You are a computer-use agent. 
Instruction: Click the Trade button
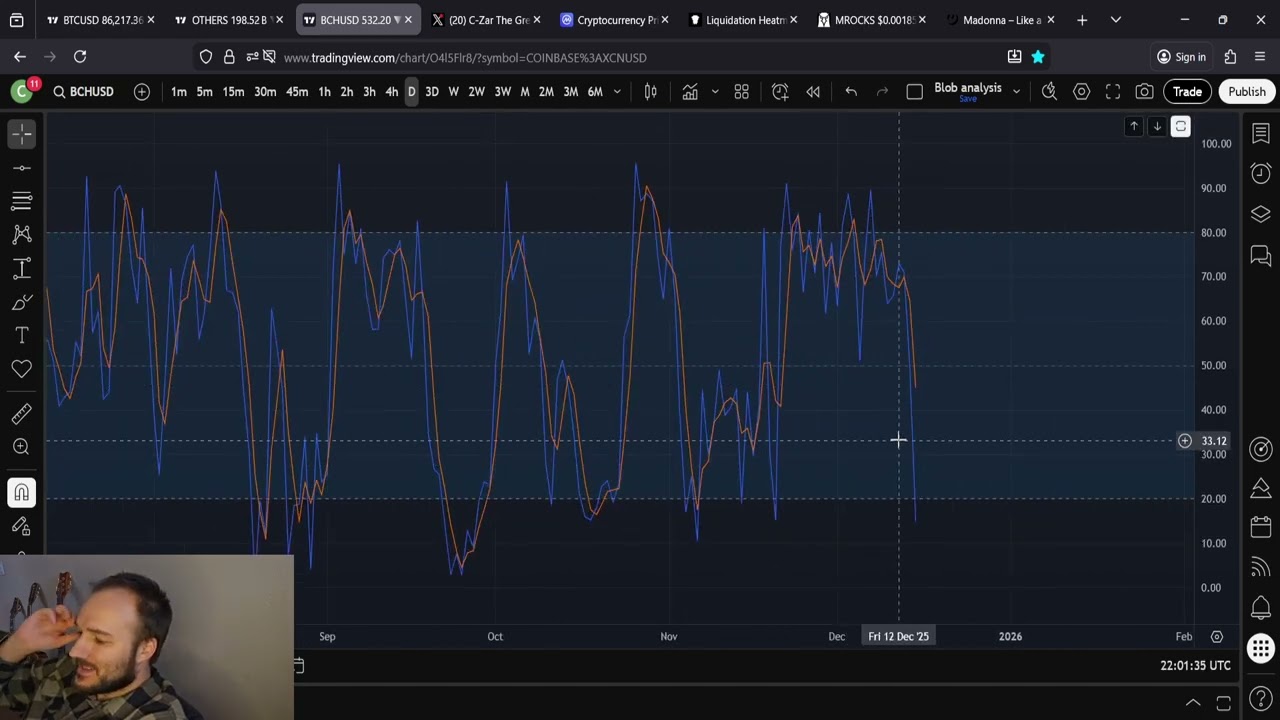click(x=1187, y=92)
